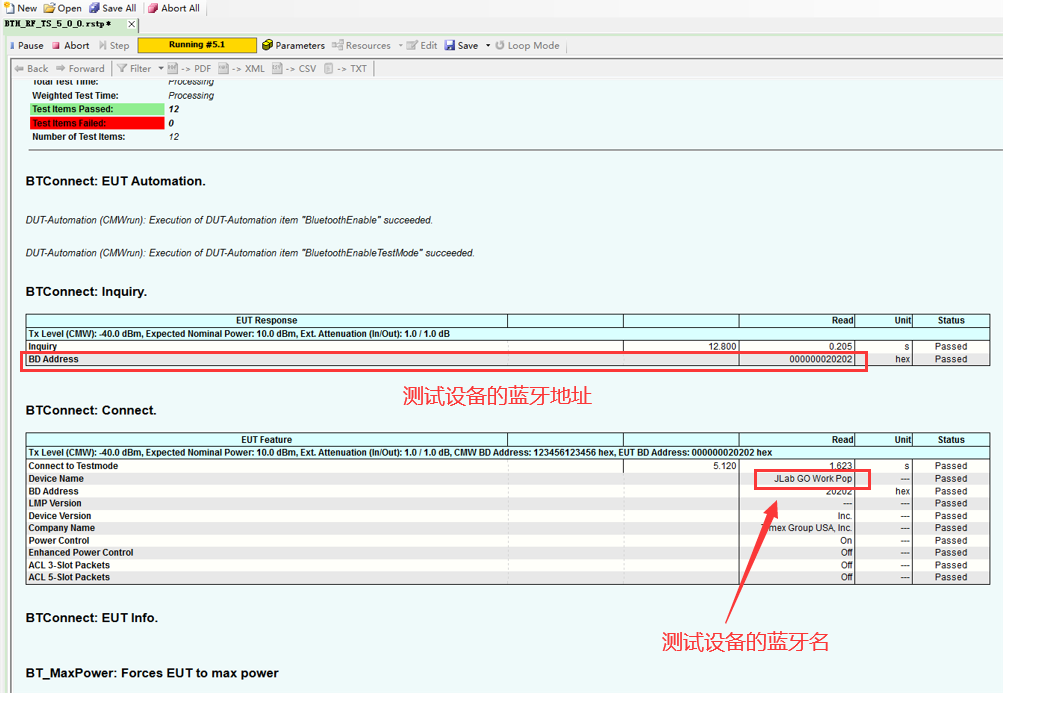
Task: Export the report to TXT
Action: 346,68
